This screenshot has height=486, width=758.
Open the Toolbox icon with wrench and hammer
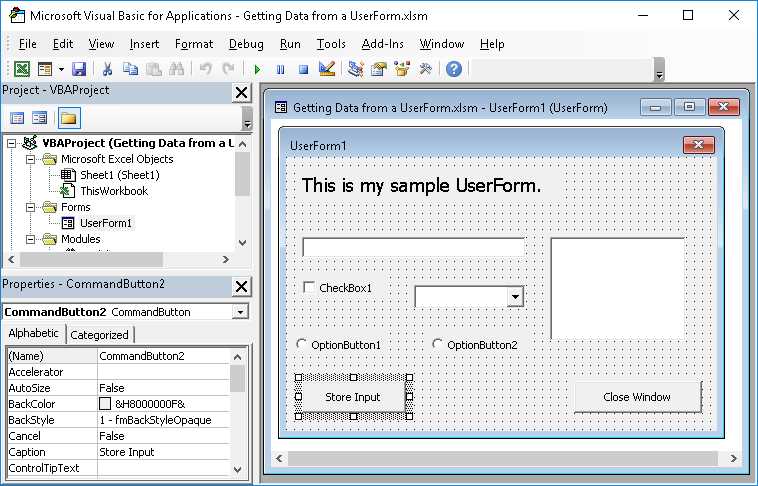(x=425, y=69)
